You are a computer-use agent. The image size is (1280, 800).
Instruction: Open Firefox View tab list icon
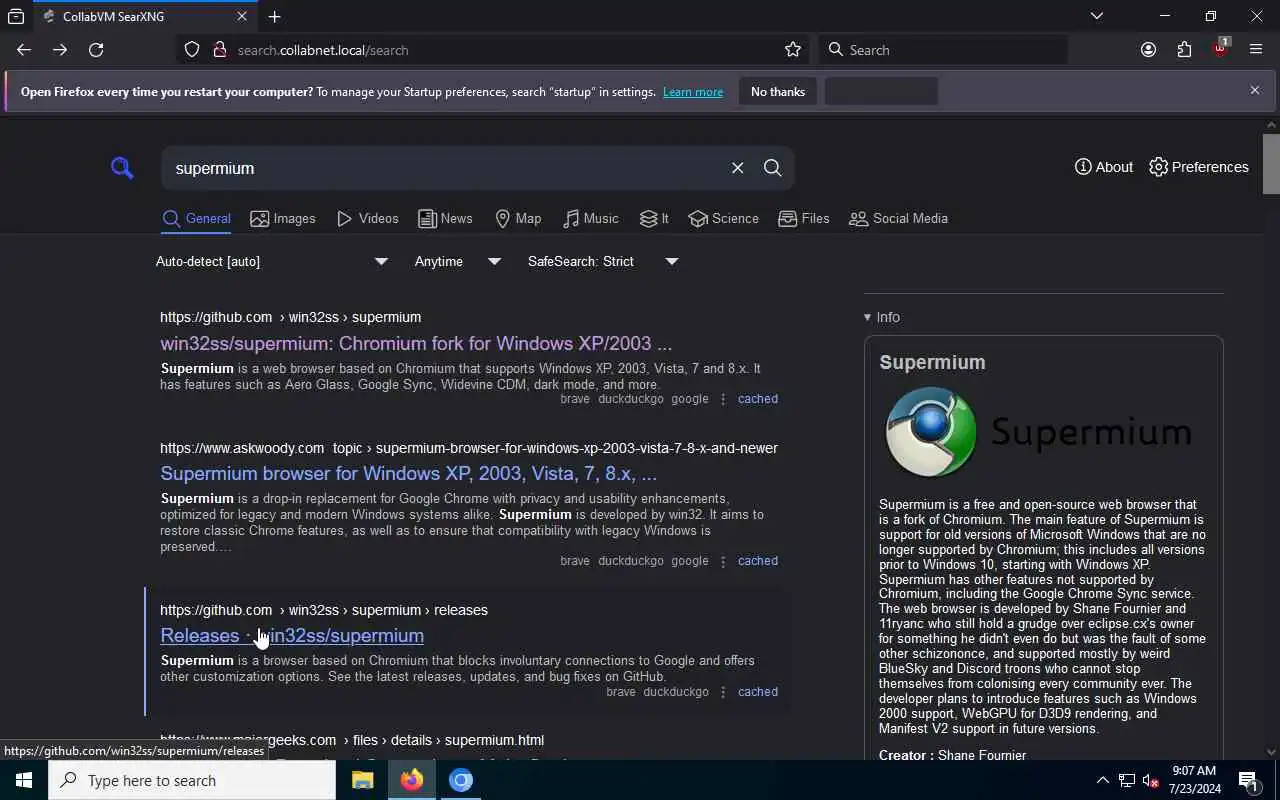pyautogui.click(x=16, y=16)
